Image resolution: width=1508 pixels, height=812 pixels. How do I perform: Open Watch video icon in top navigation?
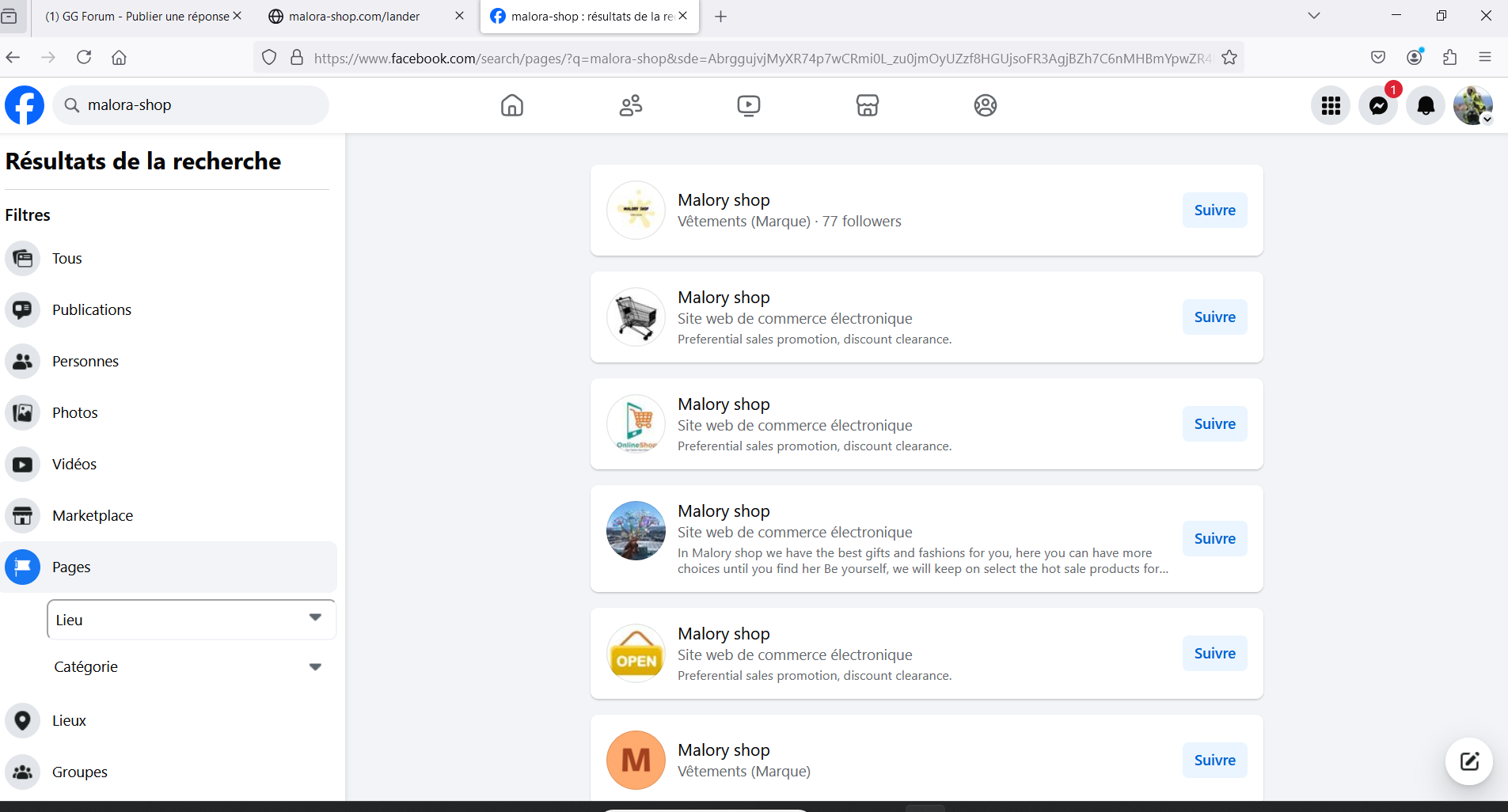[749, 105]
